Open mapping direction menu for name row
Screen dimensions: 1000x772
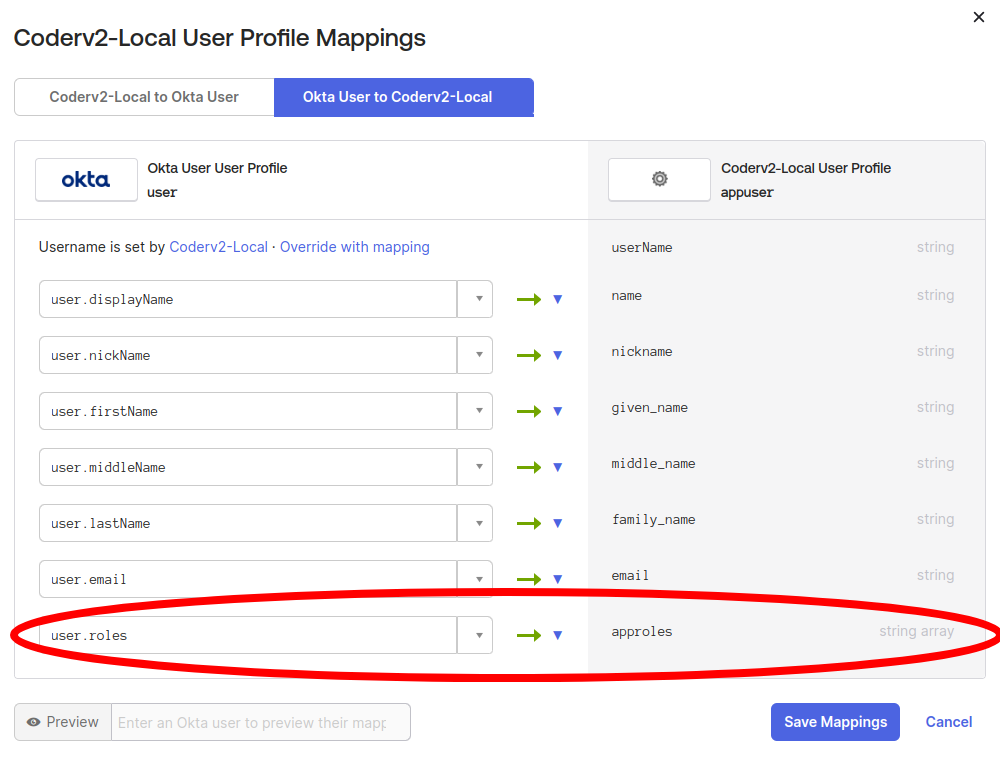[x=557, y=299]
